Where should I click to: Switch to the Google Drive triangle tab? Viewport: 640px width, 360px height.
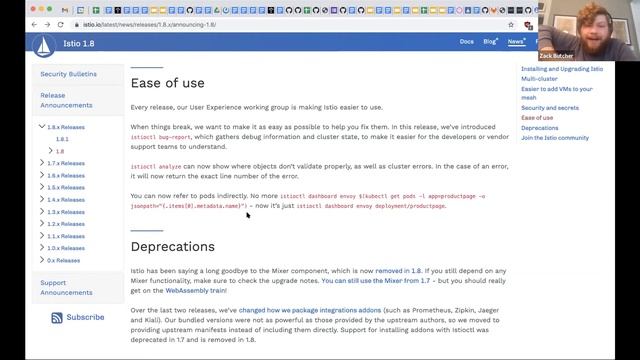click(x=217, y=10)
